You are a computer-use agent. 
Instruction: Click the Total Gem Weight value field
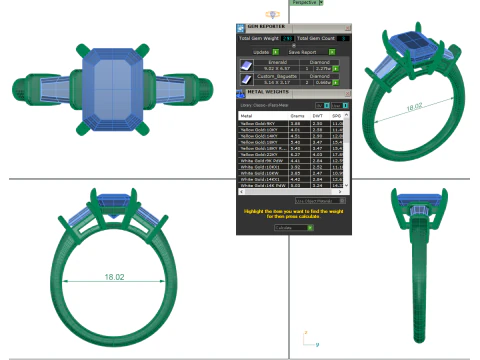click(287, 38)
